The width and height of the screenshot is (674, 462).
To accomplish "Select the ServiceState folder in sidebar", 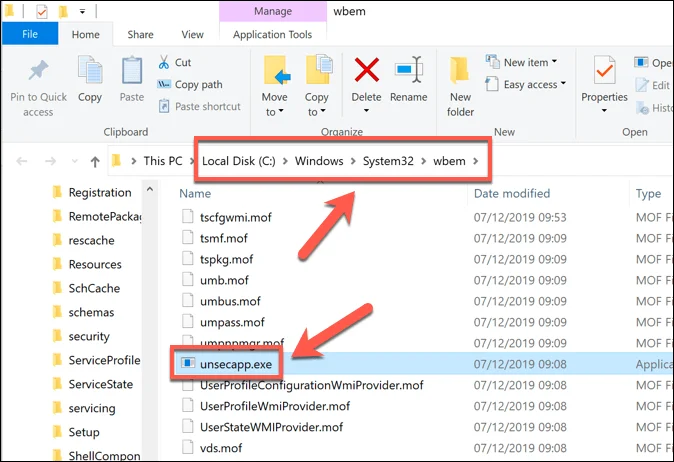I will click(x=92, y=384).
